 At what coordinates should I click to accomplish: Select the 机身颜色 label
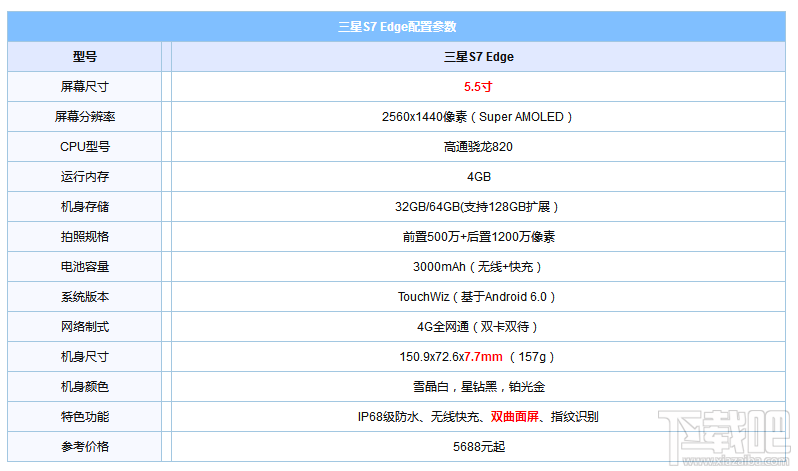84,387
